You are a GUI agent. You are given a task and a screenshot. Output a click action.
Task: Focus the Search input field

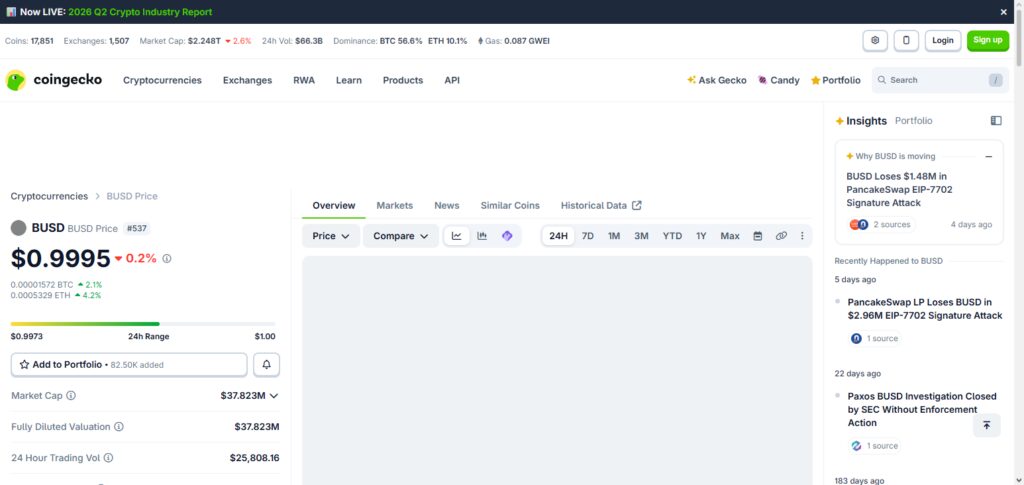[940, 80]
